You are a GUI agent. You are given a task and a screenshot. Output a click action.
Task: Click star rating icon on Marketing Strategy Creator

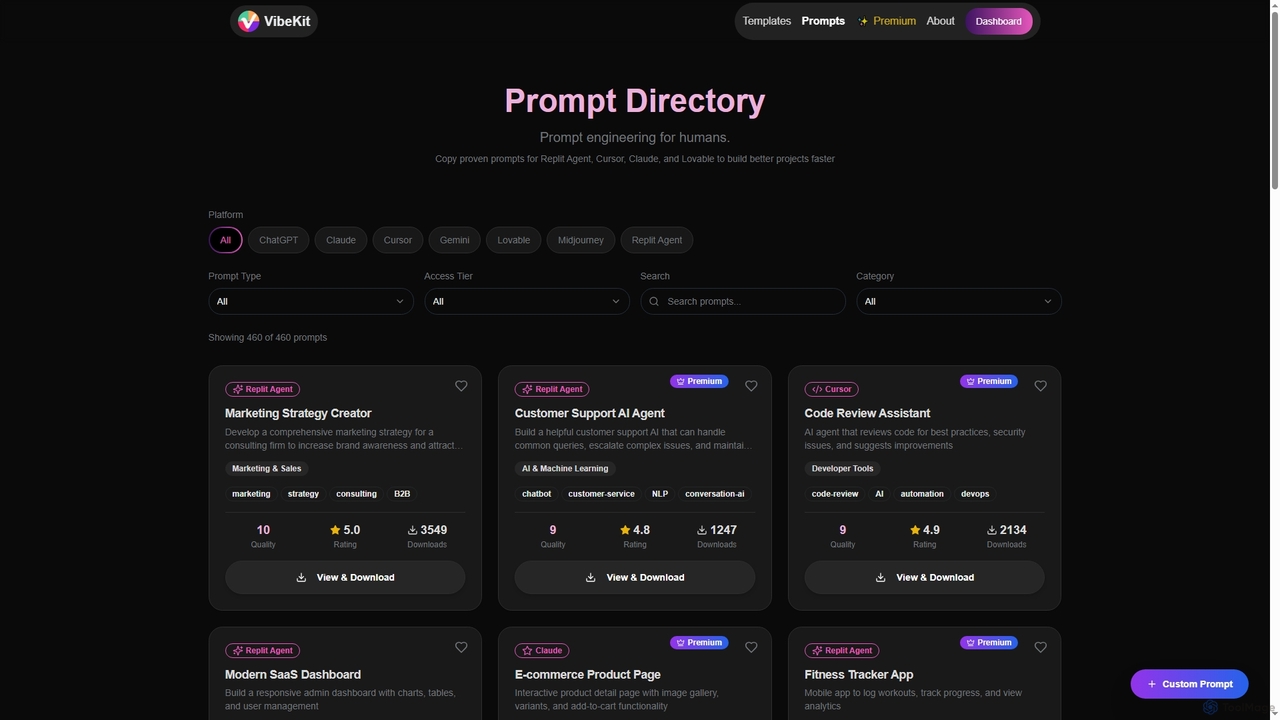(335, 530)
